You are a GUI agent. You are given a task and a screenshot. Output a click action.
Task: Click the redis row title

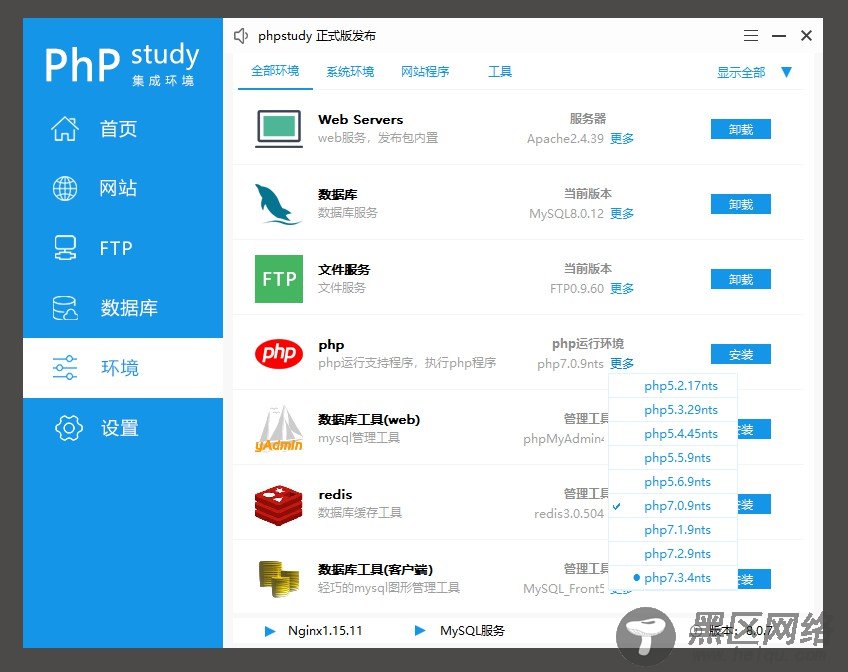[335, 495]
